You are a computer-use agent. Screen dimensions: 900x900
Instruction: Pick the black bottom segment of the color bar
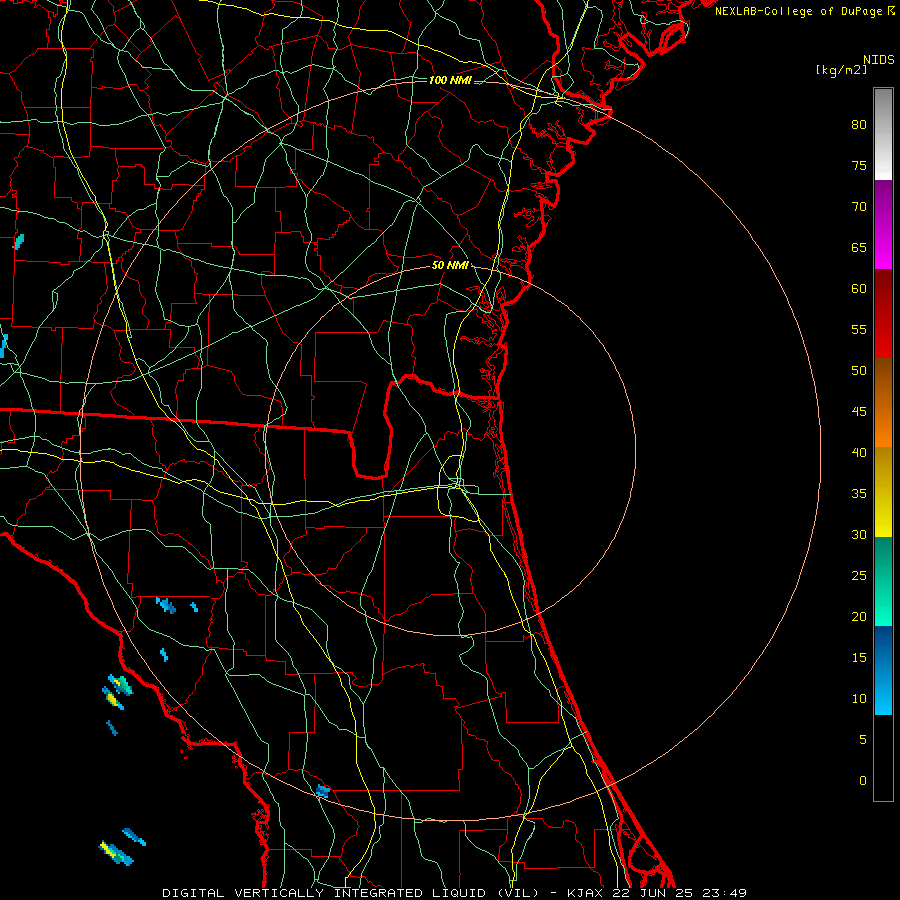(x=883, y=757)
